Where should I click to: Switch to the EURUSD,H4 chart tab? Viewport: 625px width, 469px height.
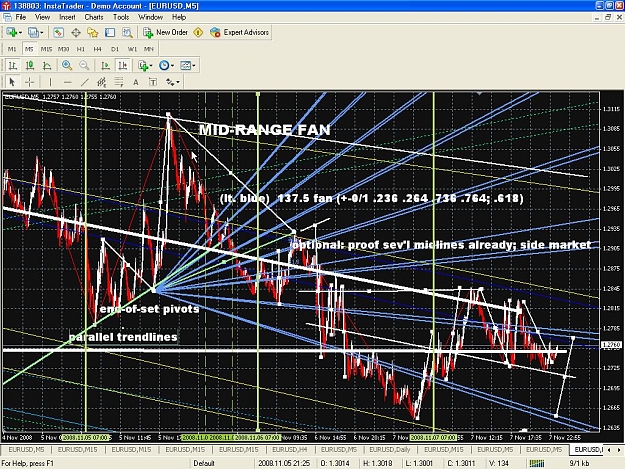click(x=289, y=449)
